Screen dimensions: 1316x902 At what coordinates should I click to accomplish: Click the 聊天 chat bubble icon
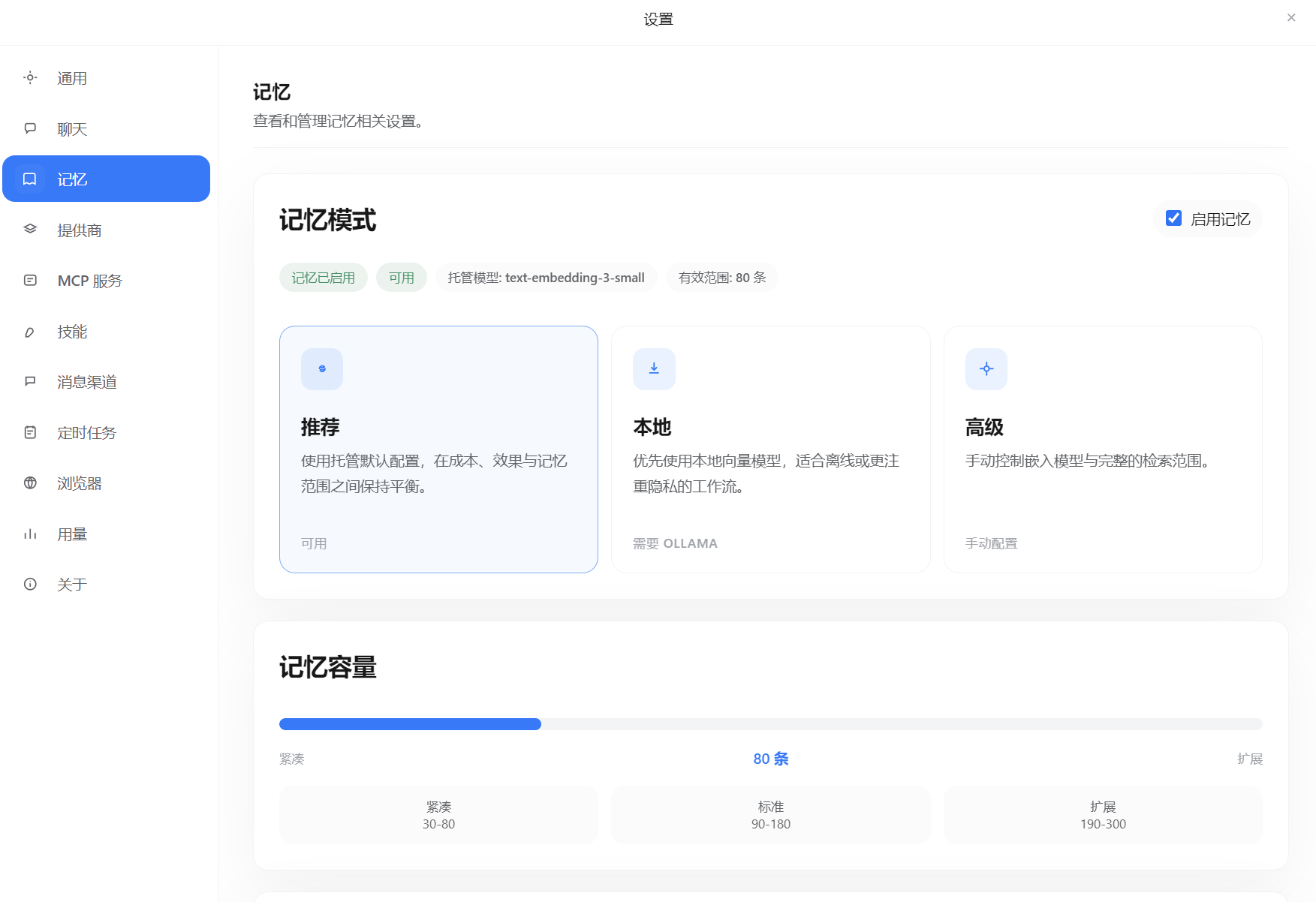click(30, 128)
